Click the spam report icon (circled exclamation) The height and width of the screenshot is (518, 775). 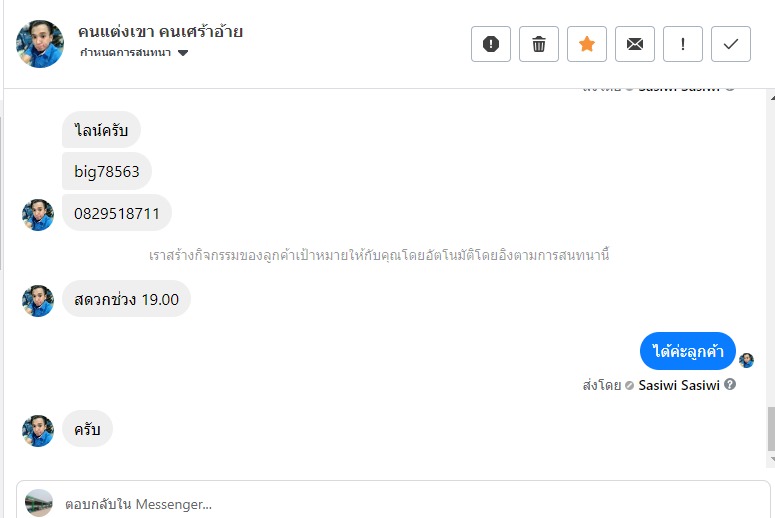pos(491,44)
